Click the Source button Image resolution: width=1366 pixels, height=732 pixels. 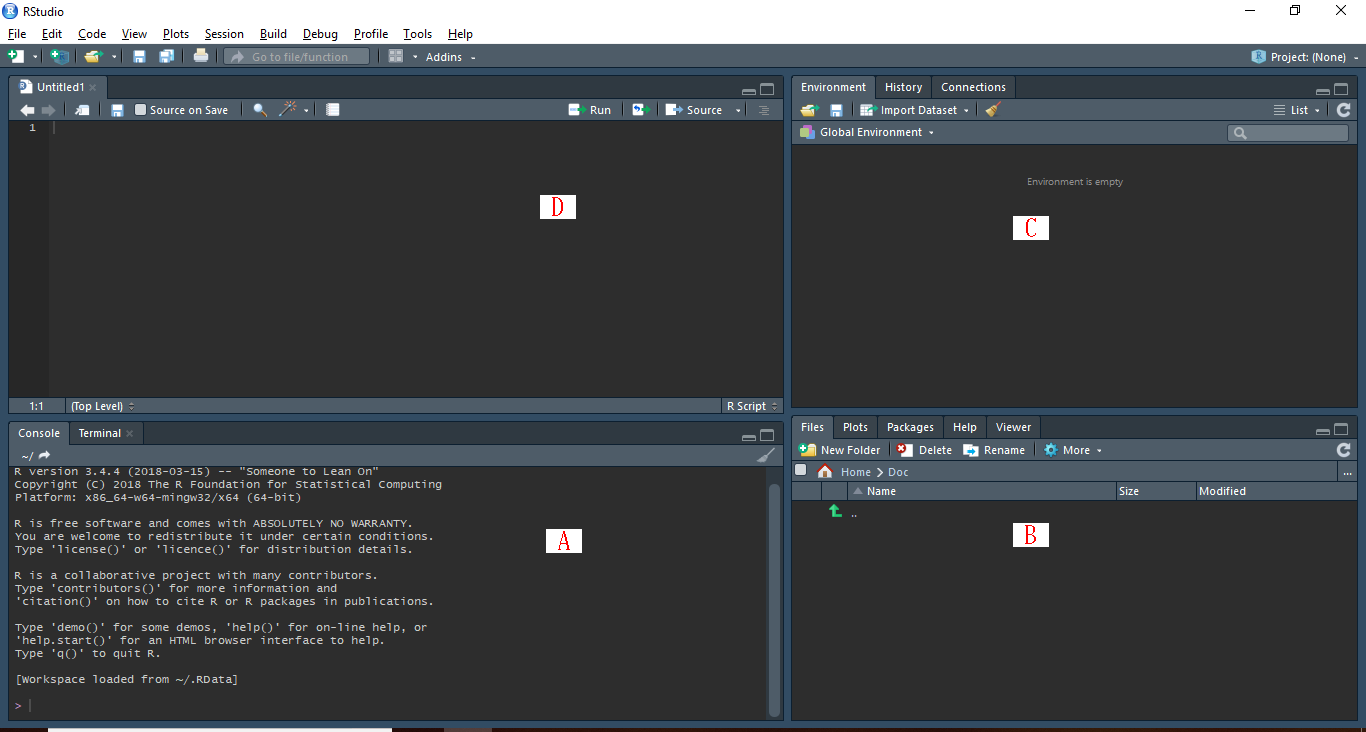[694, 110]
